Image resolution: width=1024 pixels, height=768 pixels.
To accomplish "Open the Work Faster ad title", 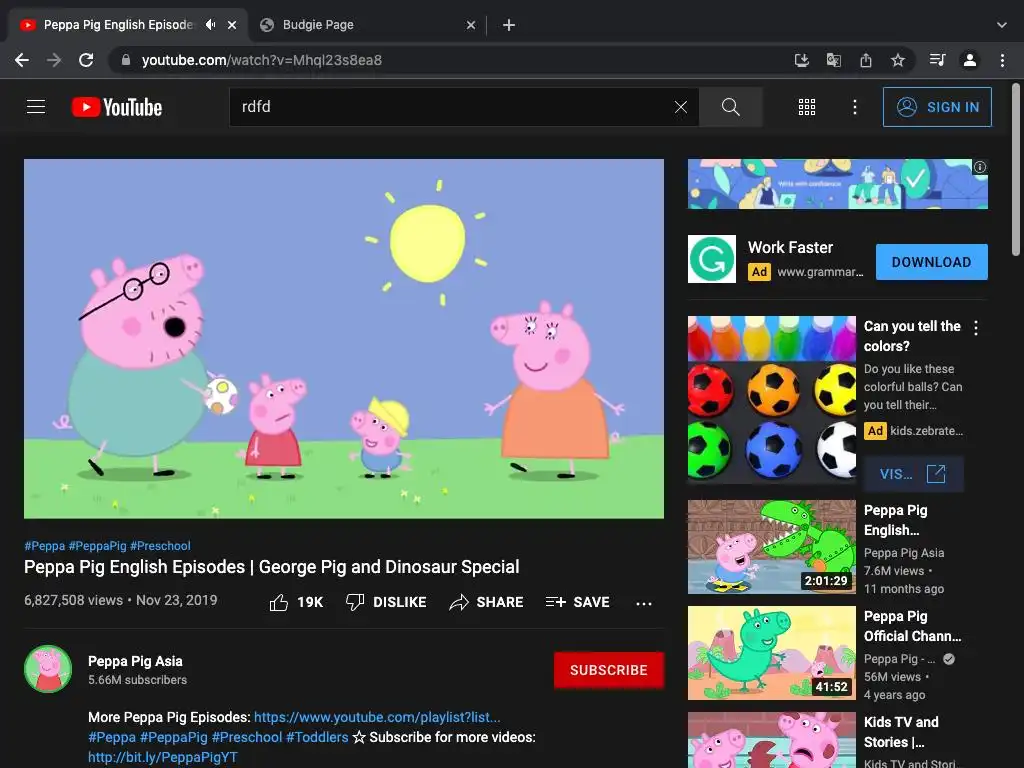I will (790, 248).
